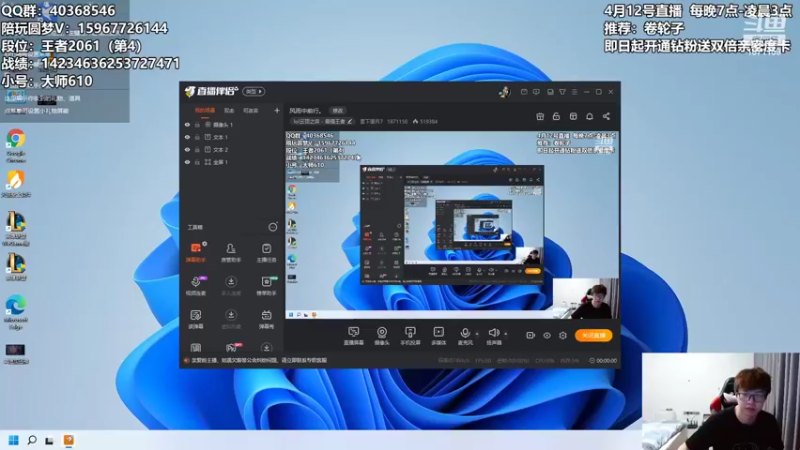Toggle visibility of the 文本 2 source

(x=187, y=149)
